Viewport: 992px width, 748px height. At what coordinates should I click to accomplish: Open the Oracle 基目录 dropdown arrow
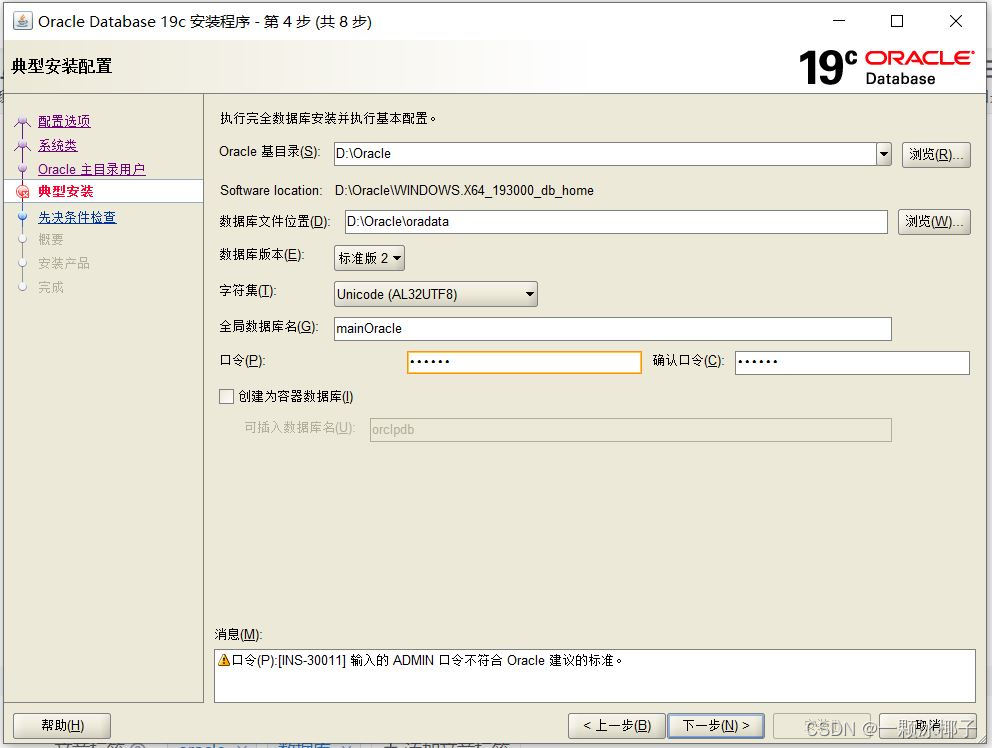tap(882, 154)
